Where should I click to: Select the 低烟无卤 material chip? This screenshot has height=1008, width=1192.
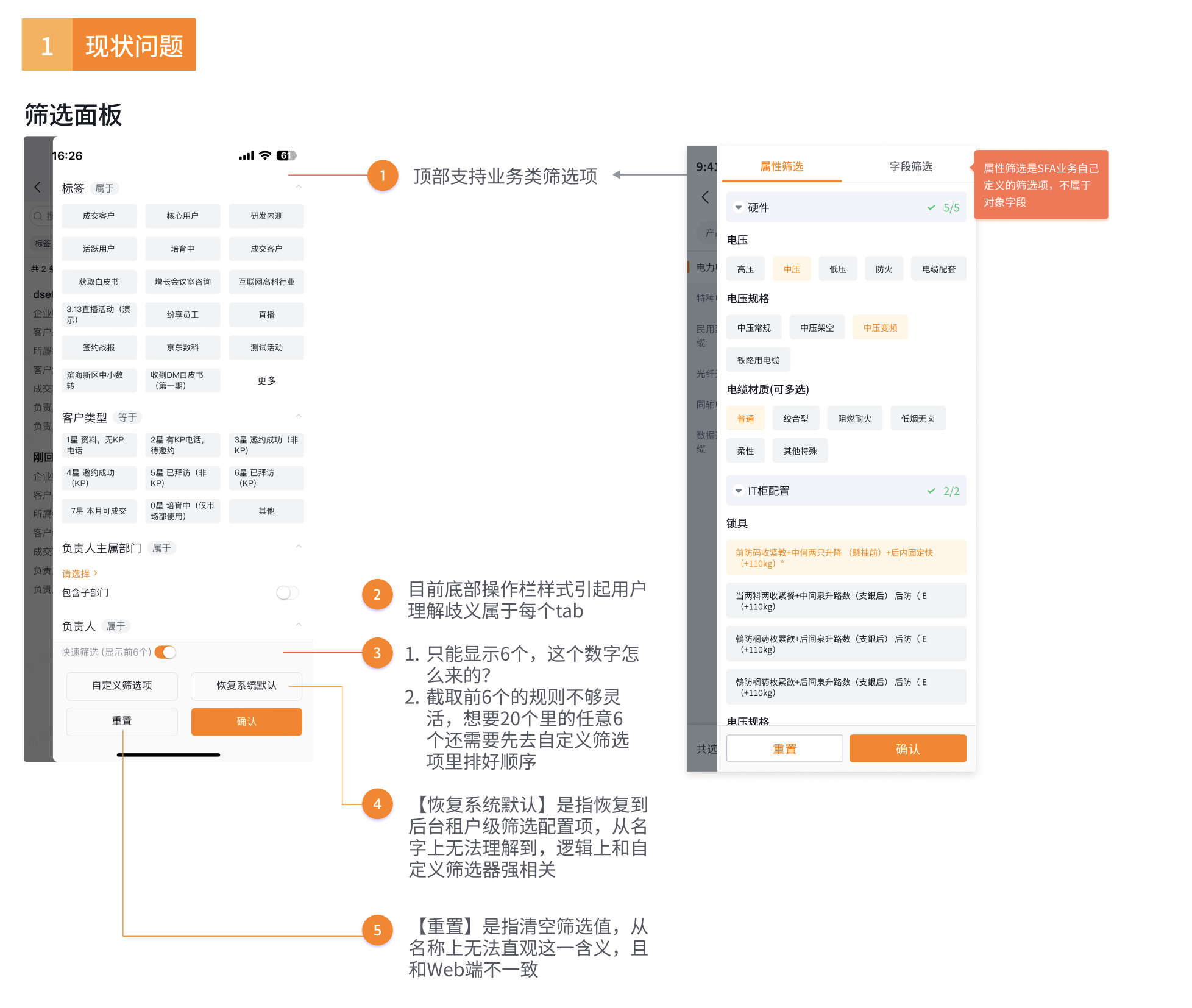pos(918,418)
